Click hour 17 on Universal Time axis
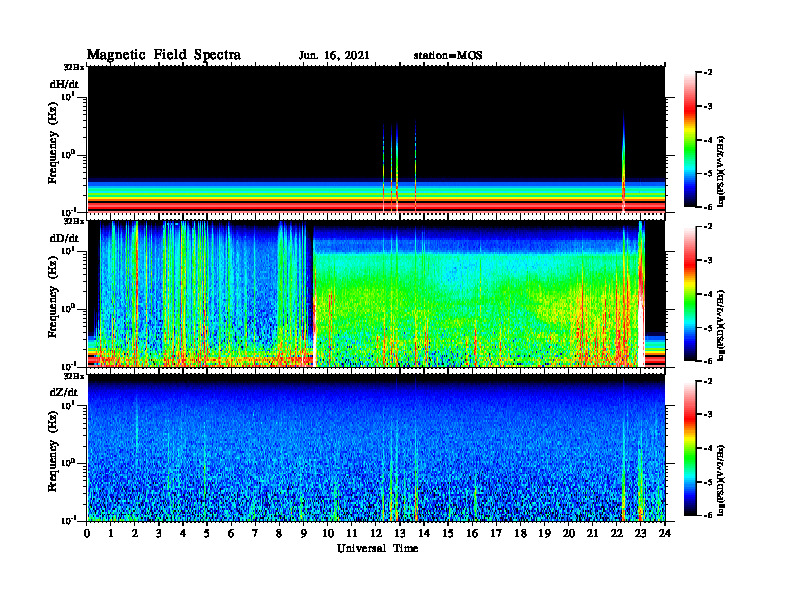Screen dimensions: 792x612 [496, 534]
